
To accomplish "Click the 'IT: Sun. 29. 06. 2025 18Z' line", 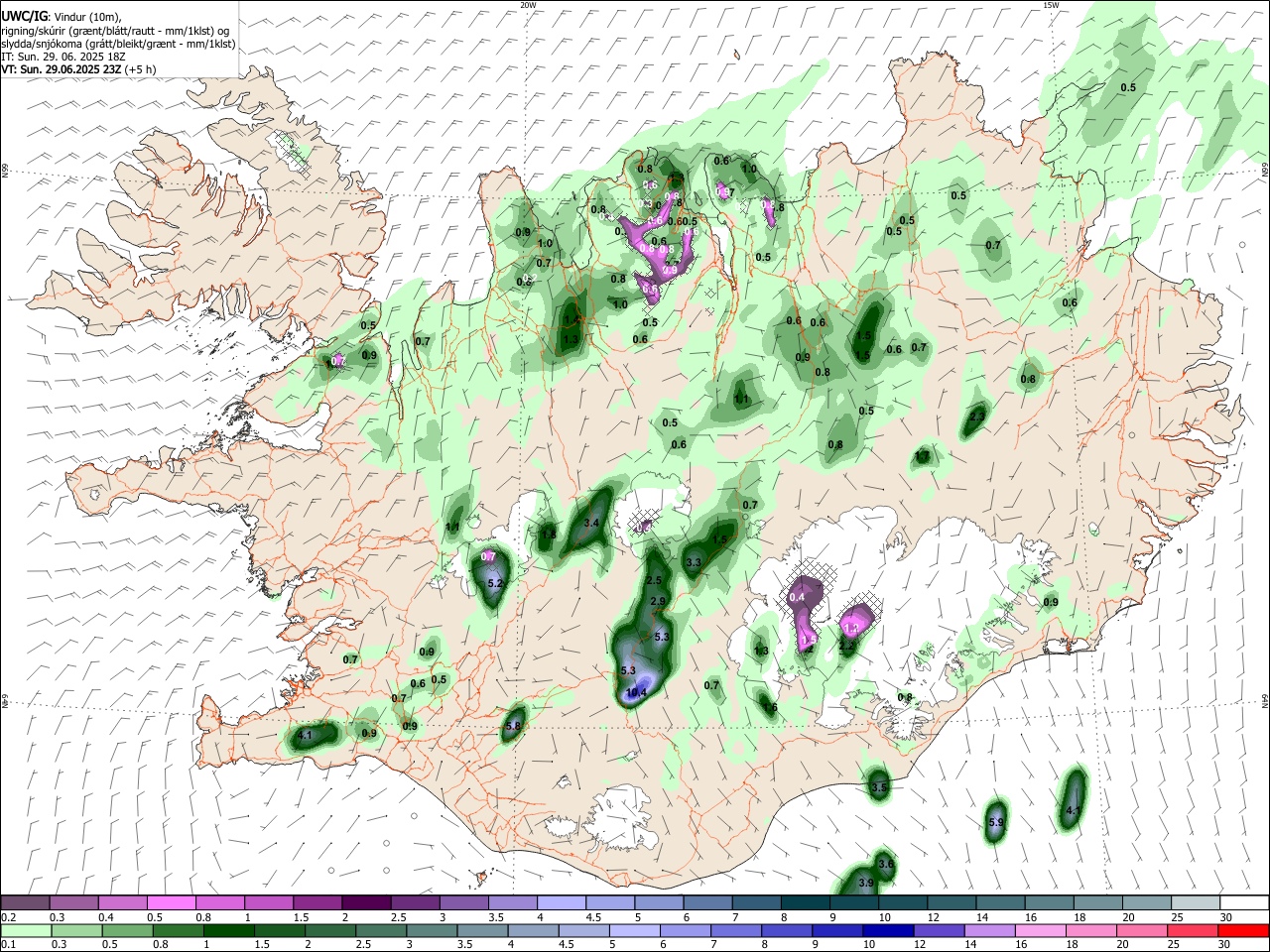I will [63, 57].
